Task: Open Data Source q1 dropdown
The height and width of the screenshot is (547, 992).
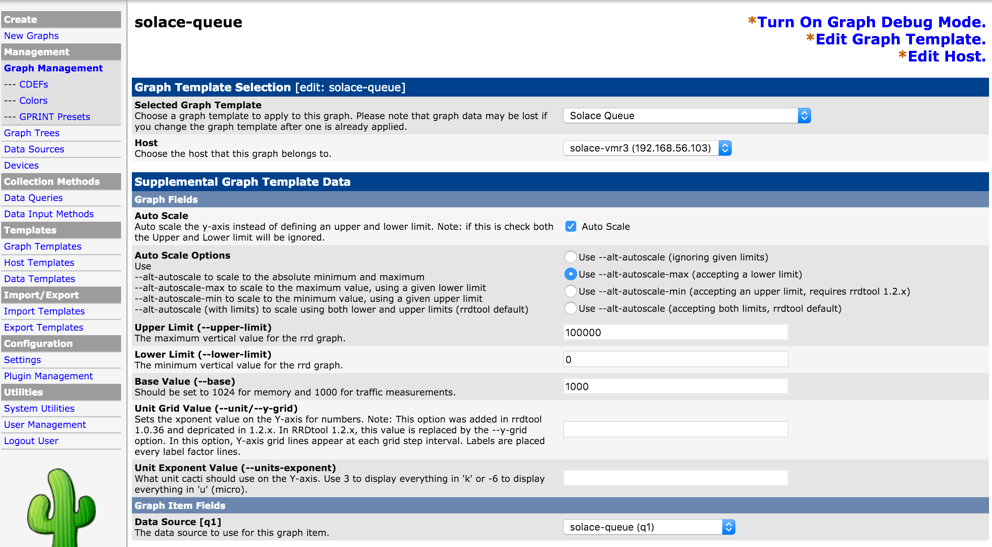Action: coord(649,527)
